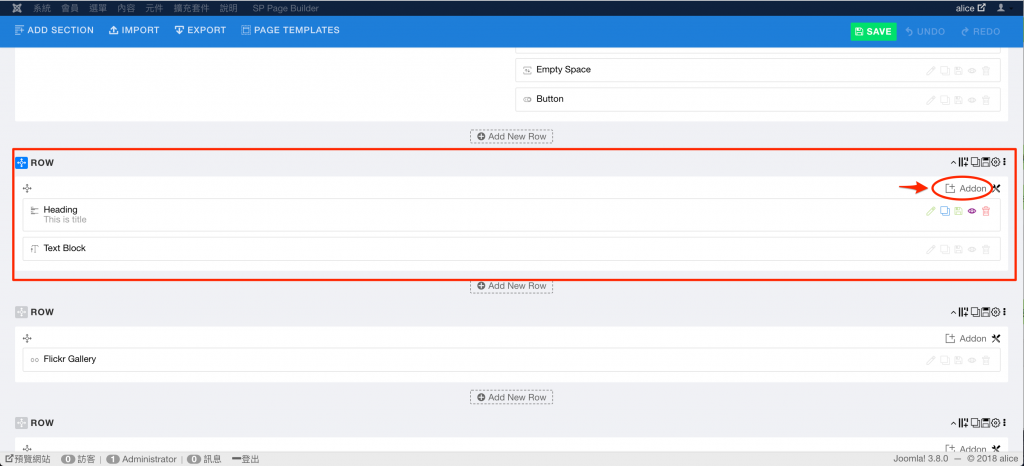1024x466 pixels.
Task: Open the 系統 menu in the top bar
Action: (42, 8)
